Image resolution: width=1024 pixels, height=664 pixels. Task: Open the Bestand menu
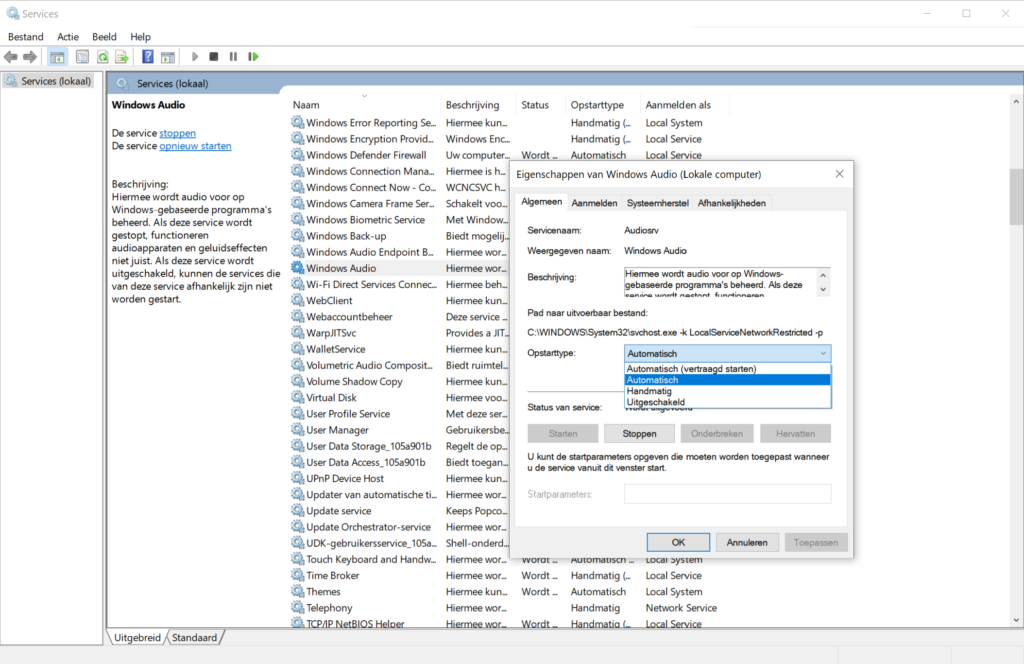25,37
